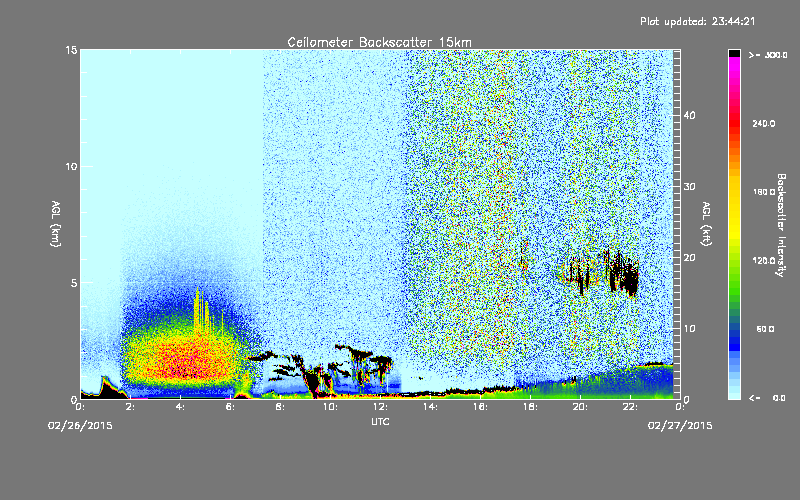Select the "UTC" x-axis label

[x=380, y=421]
